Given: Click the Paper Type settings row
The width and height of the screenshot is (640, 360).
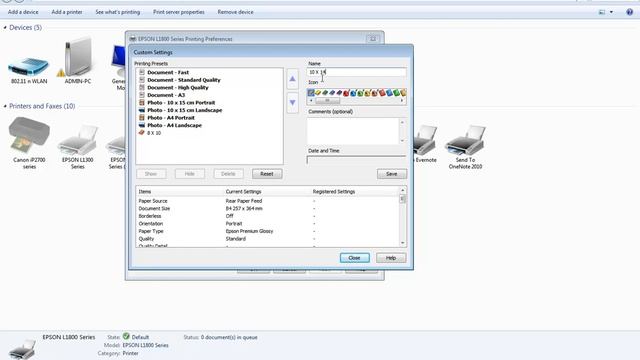Looking at the screenshot, I should tap(268, 231).
